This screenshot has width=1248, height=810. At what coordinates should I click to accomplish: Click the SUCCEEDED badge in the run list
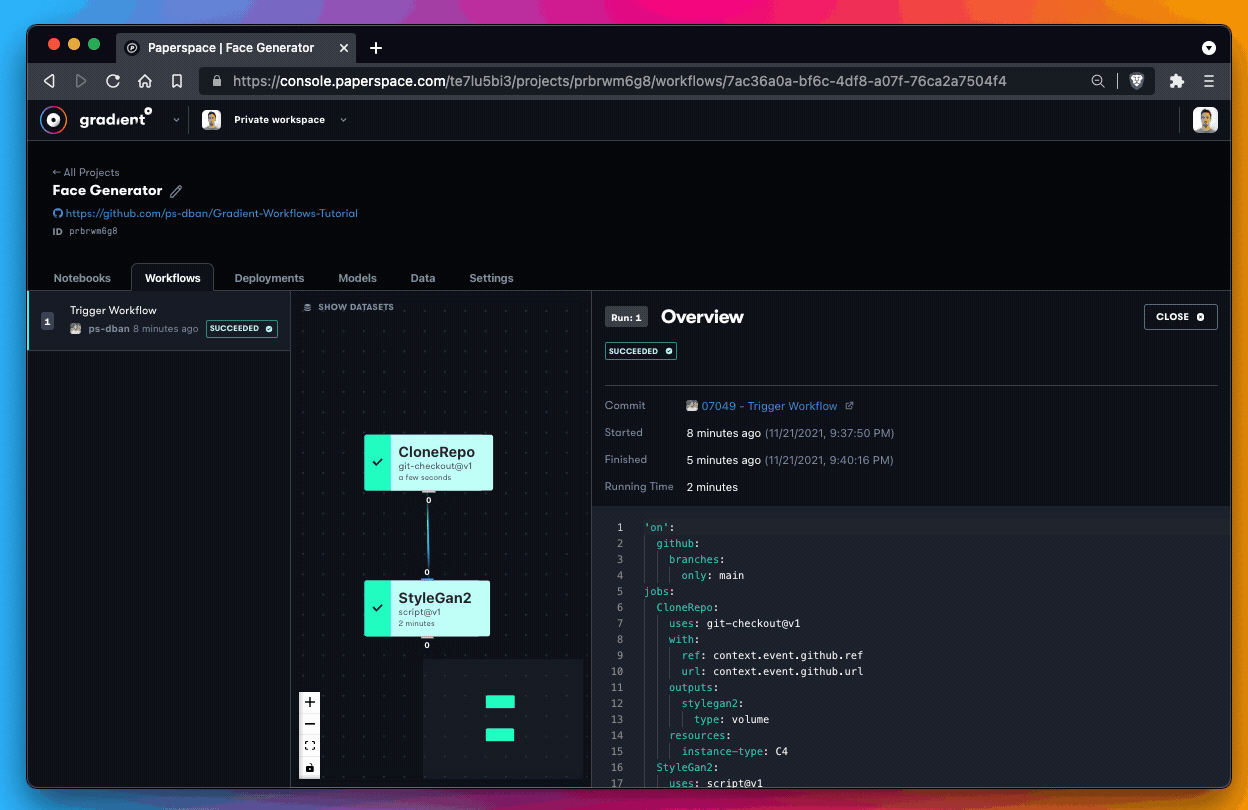point(242,329)
